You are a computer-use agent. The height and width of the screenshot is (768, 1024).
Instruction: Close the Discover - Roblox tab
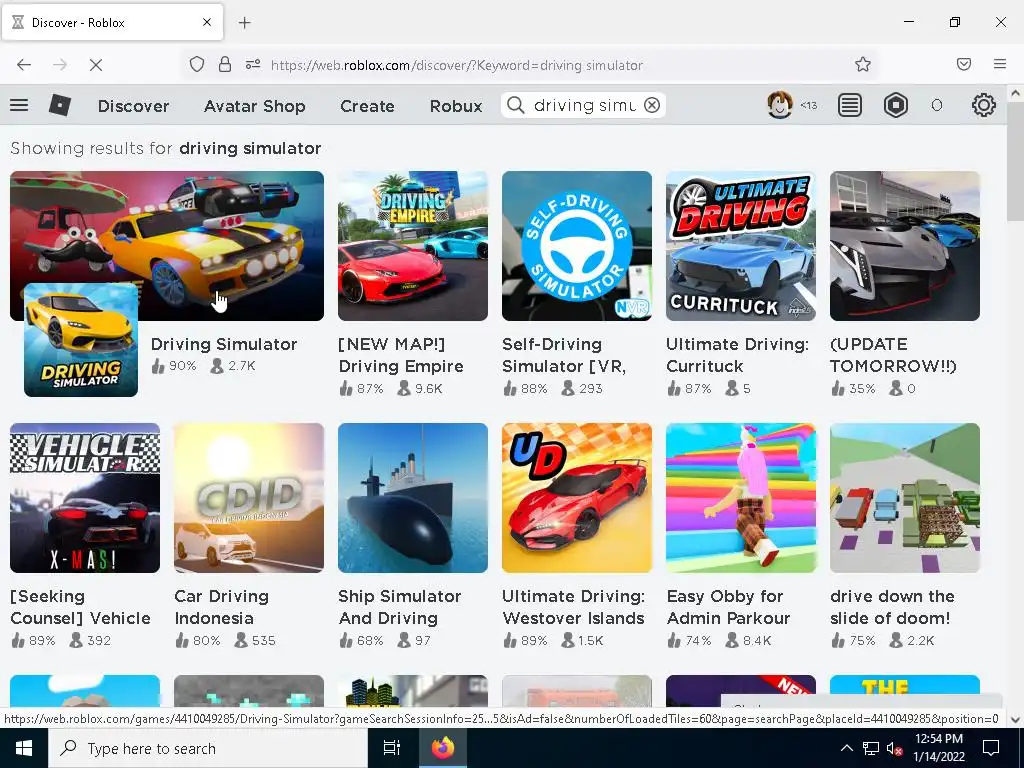pyautogui.click(x=206, y=22)
